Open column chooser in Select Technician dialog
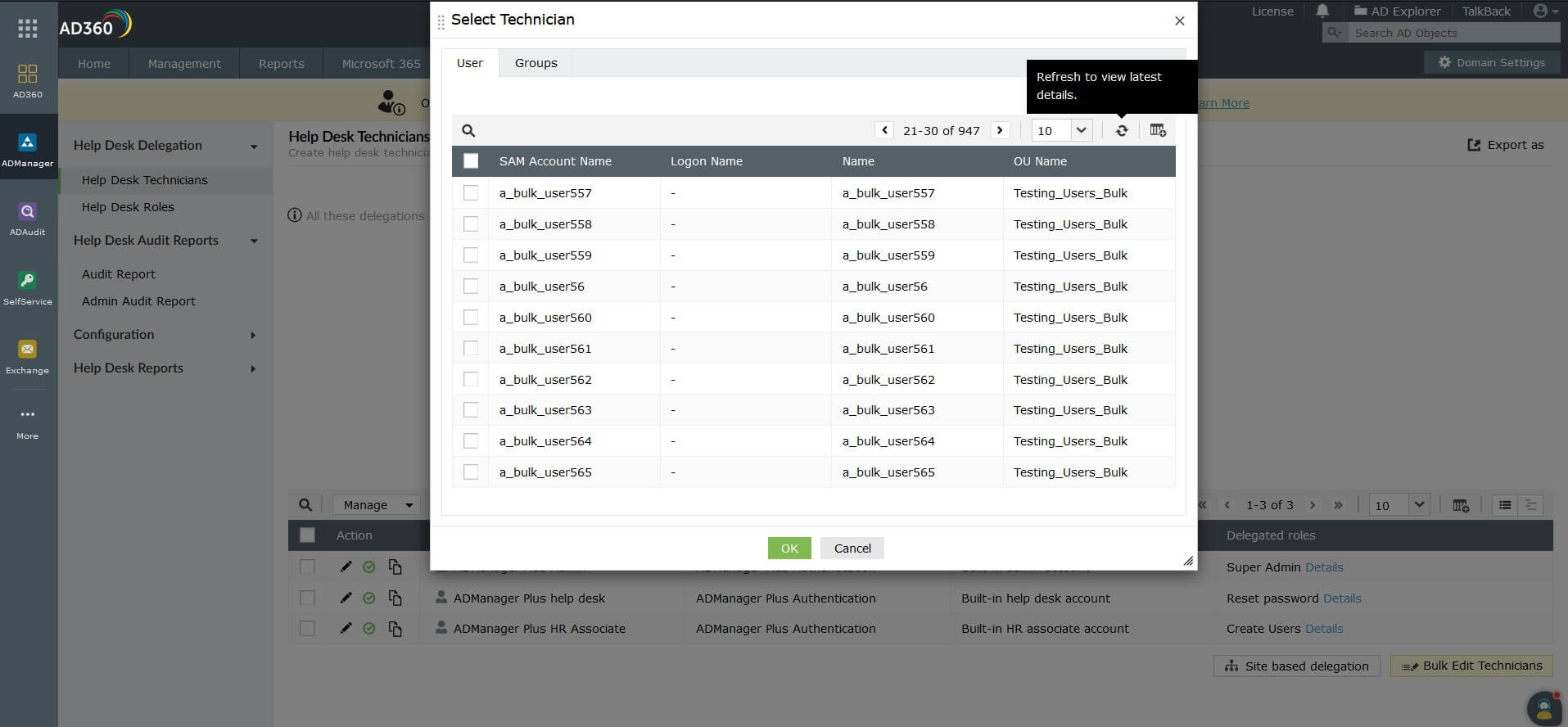The width and height of the screenshot is (1568, 727). coord(1158,130)
